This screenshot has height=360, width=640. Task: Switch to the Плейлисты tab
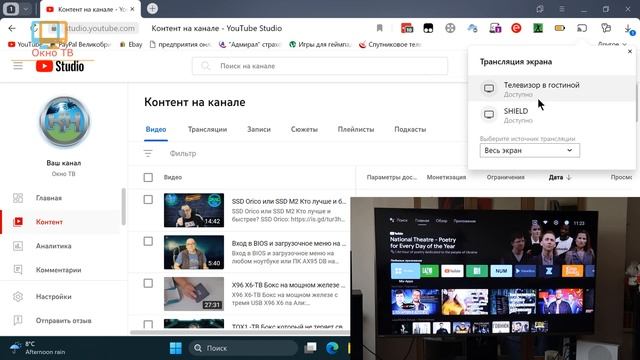point(356,129)
